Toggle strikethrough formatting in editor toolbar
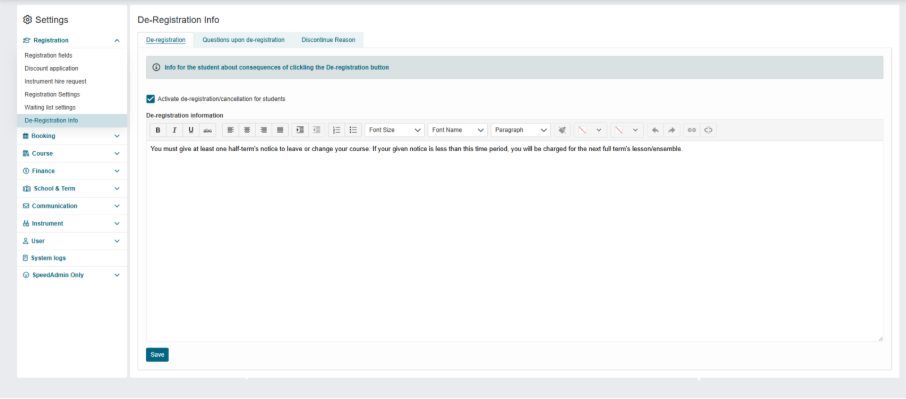This screenshot has width=906, height=399. coord(207,130)
